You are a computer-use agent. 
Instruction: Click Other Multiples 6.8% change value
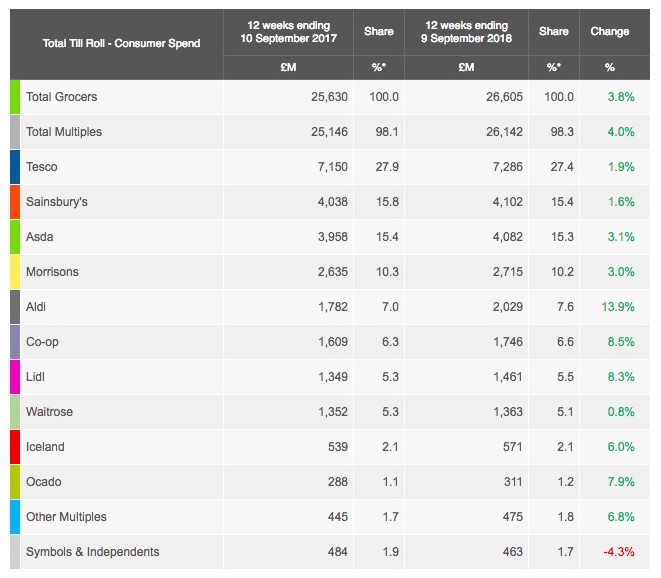[x=621, y=517]
